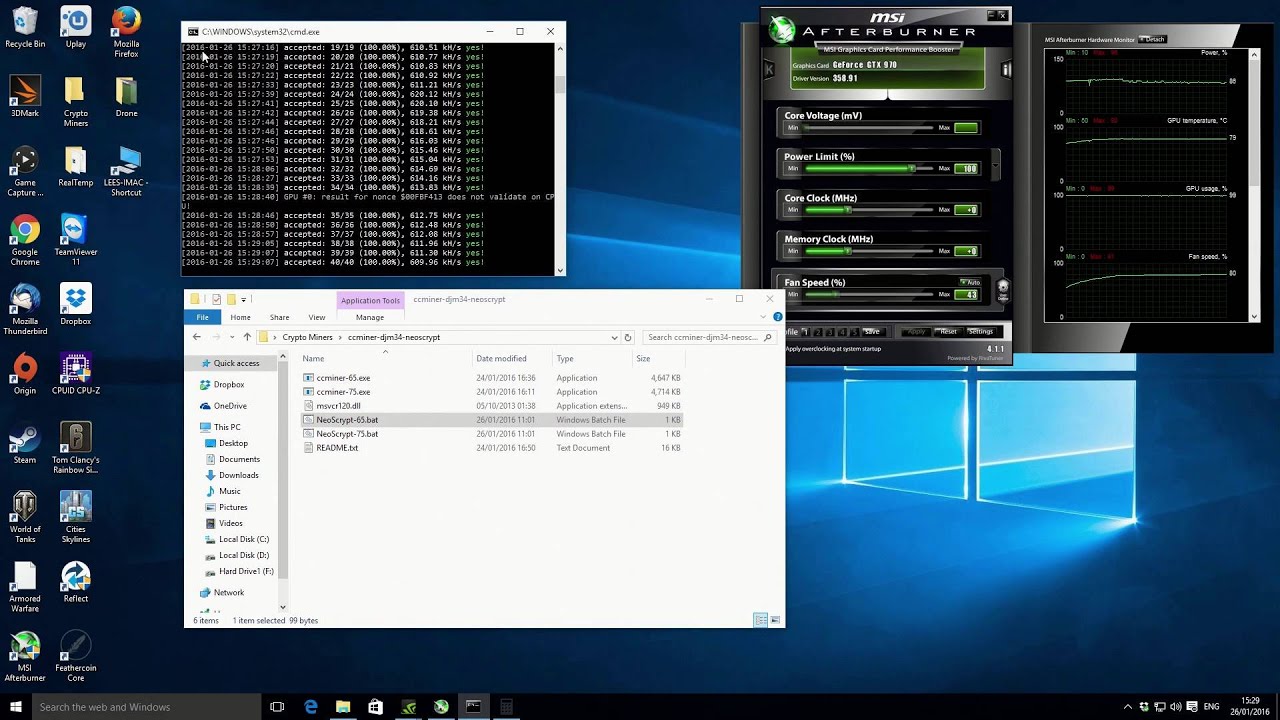Launch Origin from the desktop
This screenshot has width=1280, height=720.
25,374
